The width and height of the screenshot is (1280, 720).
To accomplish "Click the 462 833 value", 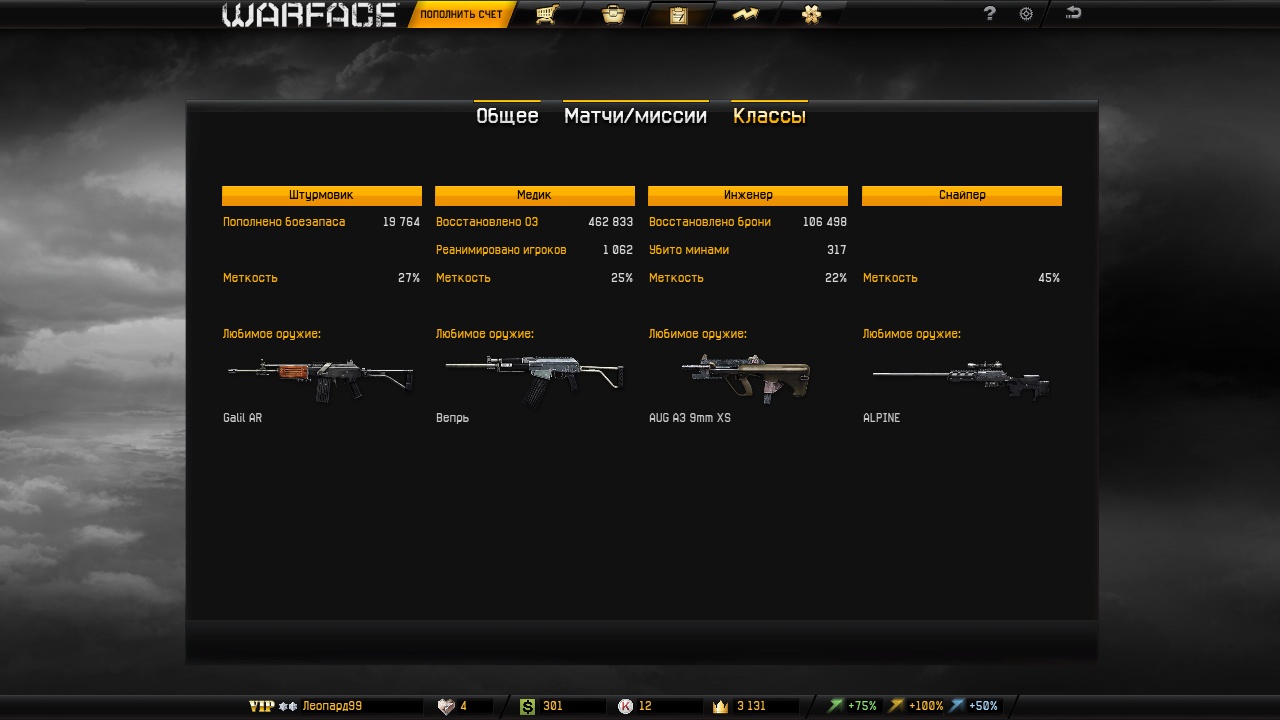I will (x=610, y=222).
